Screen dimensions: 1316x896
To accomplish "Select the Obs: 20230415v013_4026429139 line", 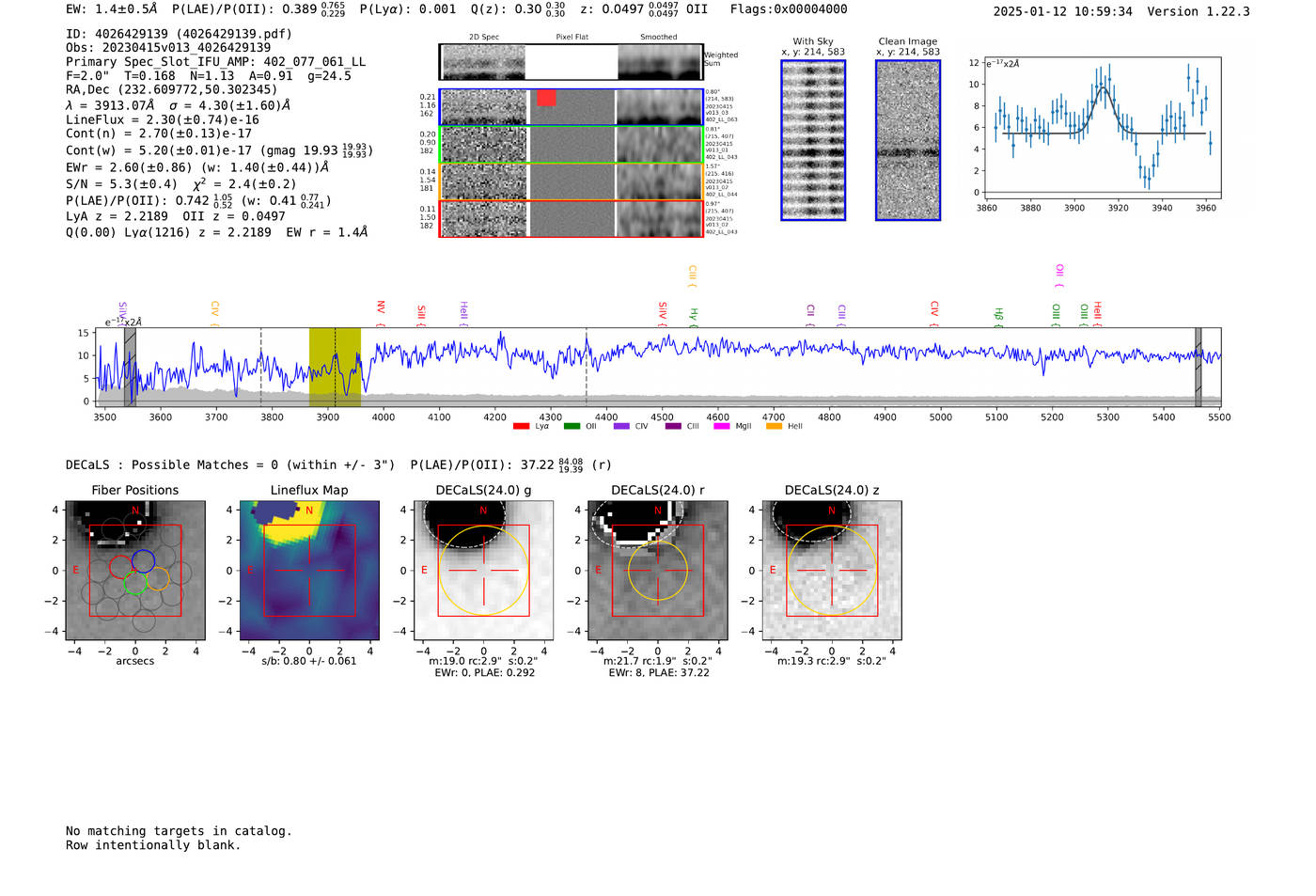I will pos(168,48).
